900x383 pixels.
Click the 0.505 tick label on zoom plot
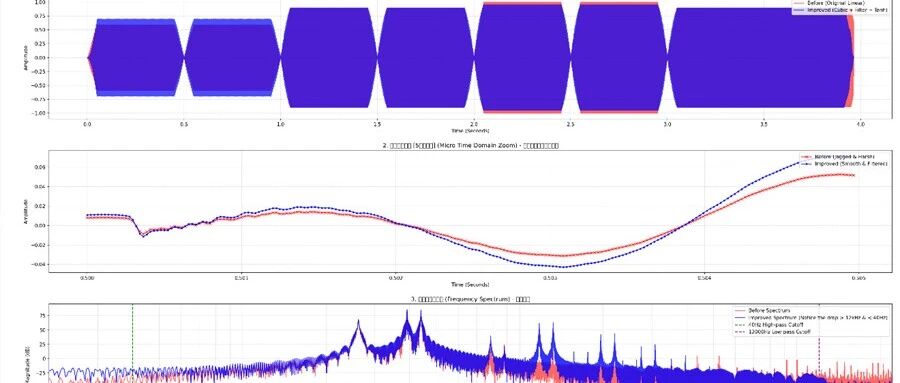pos(859,277)
